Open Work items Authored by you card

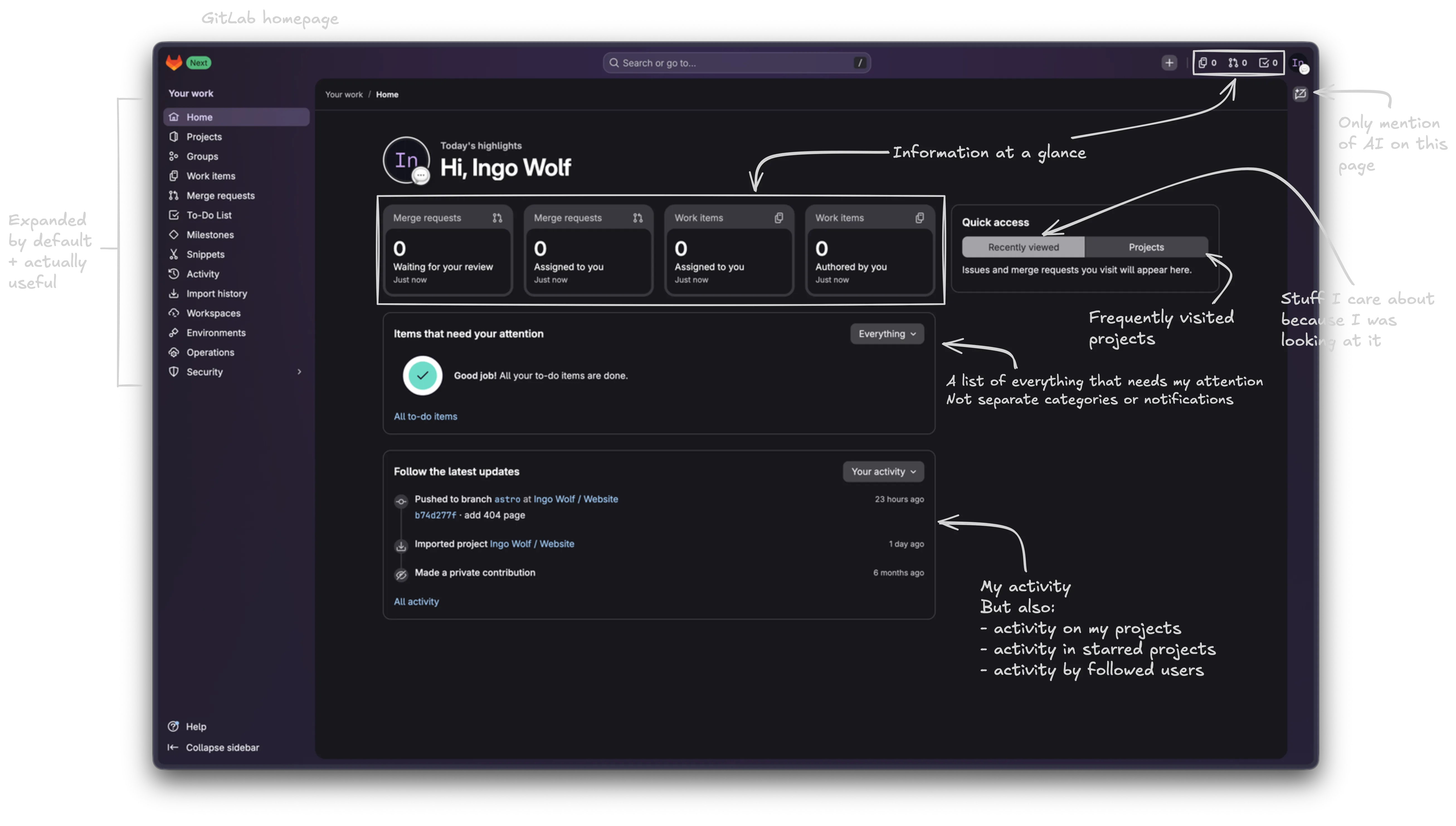click(x=869, y=250)
